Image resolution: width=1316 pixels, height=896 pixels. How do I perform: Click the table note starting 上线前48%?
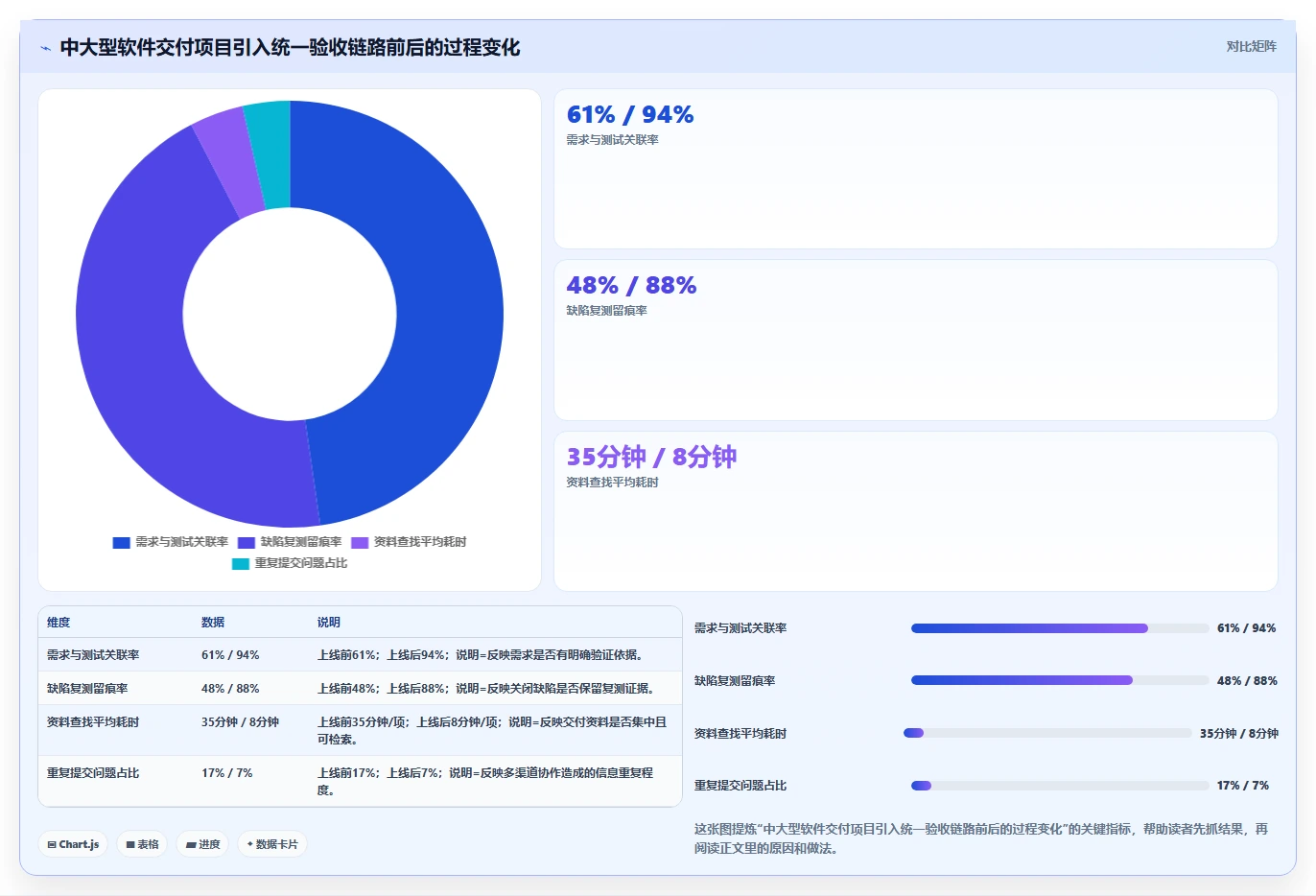tap(488, 689)
